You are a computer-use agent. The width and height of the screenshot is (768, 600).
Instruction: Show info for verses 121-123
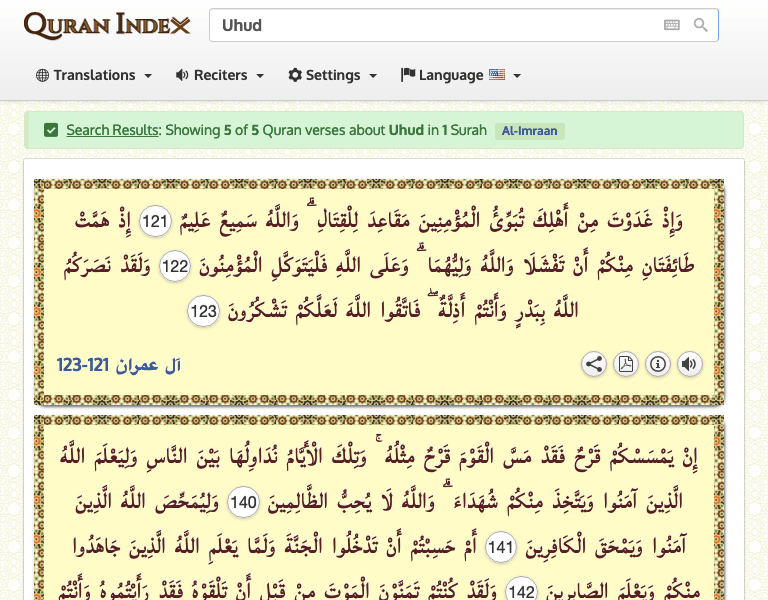click(x=658, y=364)
